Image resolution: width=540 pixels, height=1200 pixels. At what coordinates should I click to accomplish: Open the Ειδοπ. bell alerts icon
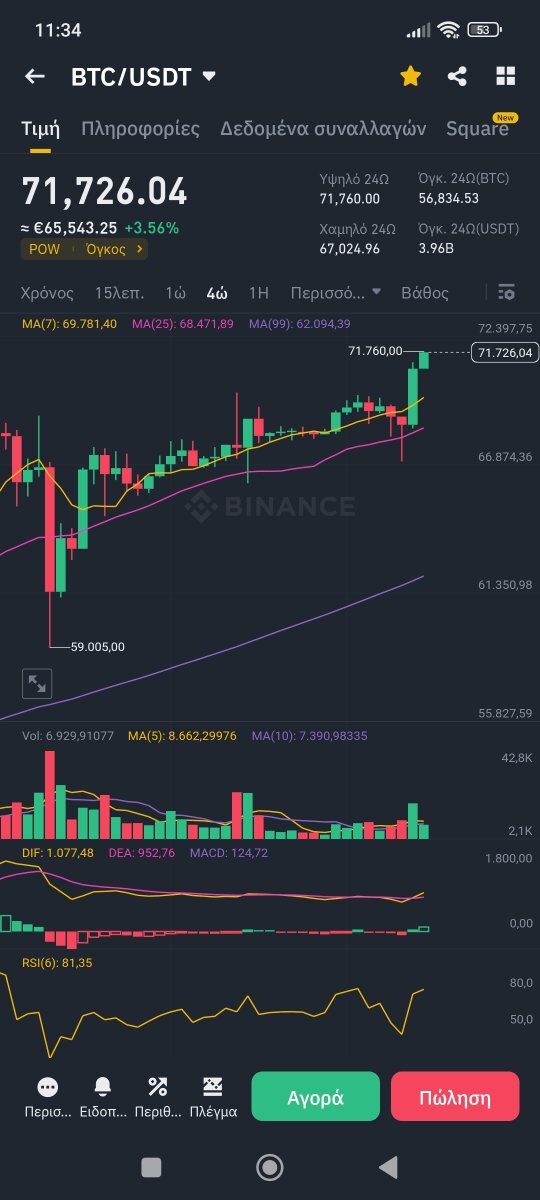pos(103,1087)
